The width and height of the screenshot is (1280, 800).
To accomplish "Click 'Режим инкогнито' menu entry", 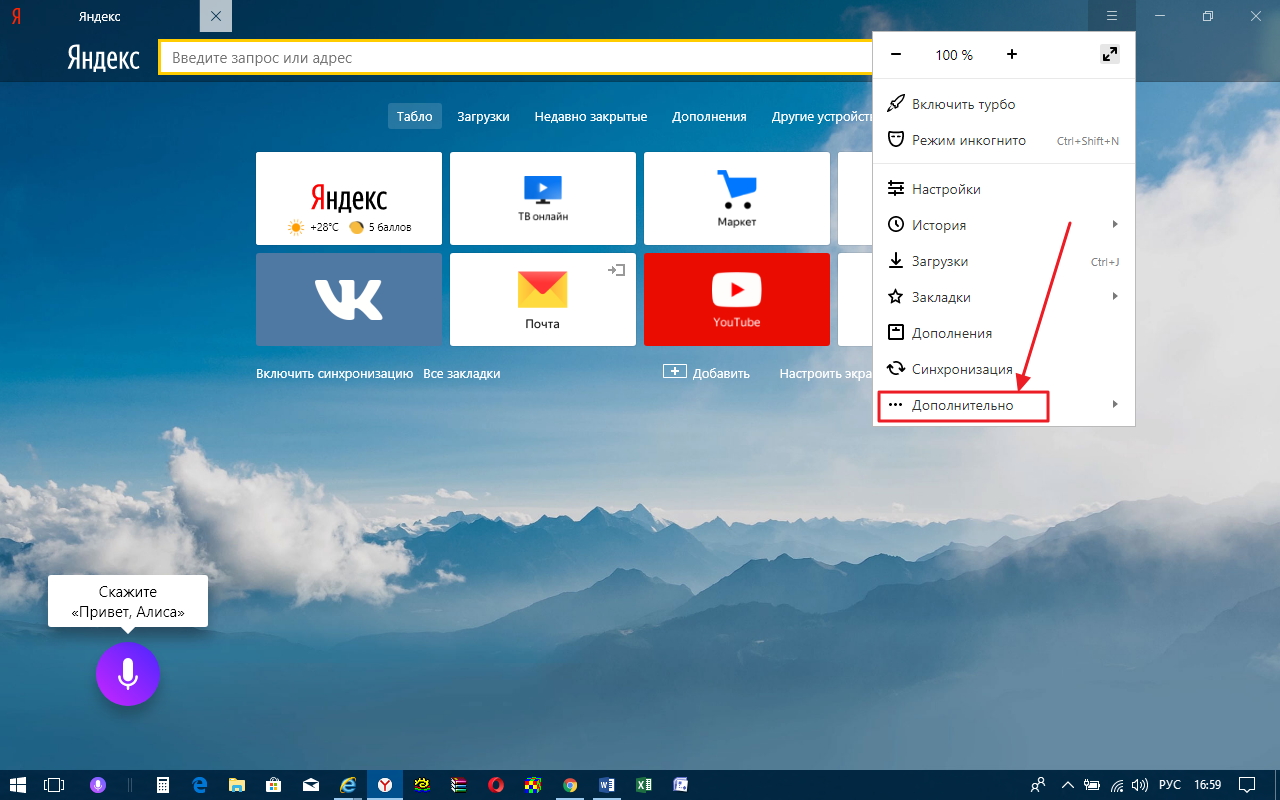I will click(x=1004, y=141).
